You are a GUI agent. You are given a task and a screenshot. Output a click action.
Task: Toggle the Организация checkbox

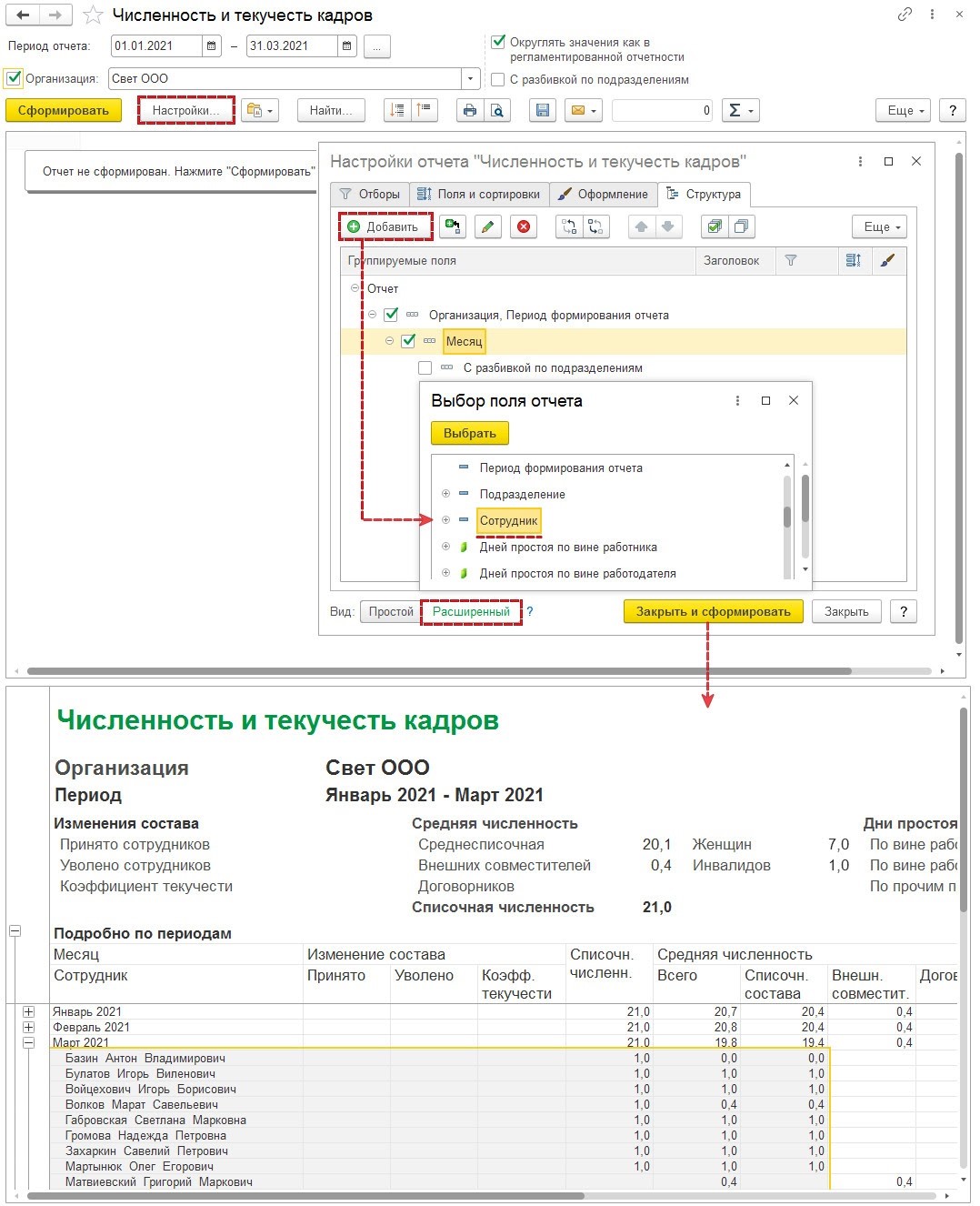[x=14, y=78]
